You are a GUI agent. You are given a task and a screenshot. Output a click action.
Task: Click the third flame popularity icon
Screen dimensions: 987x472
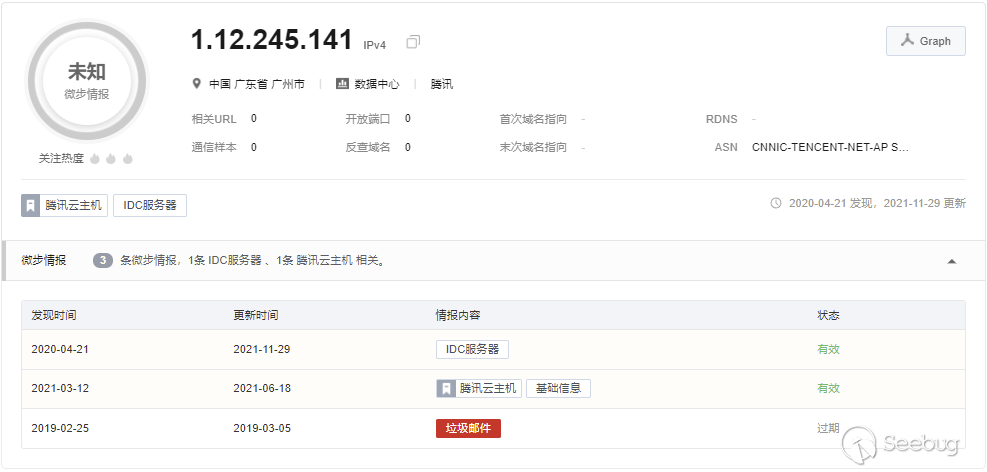[128, 158]
